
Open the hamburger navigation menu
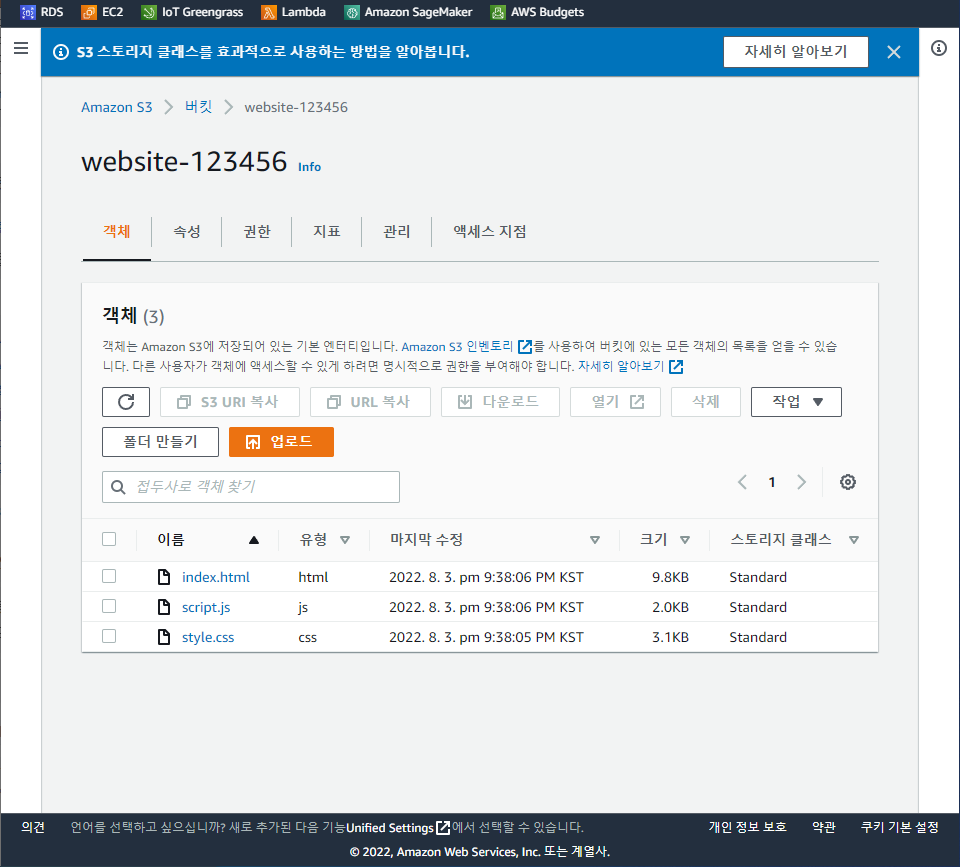21,48
